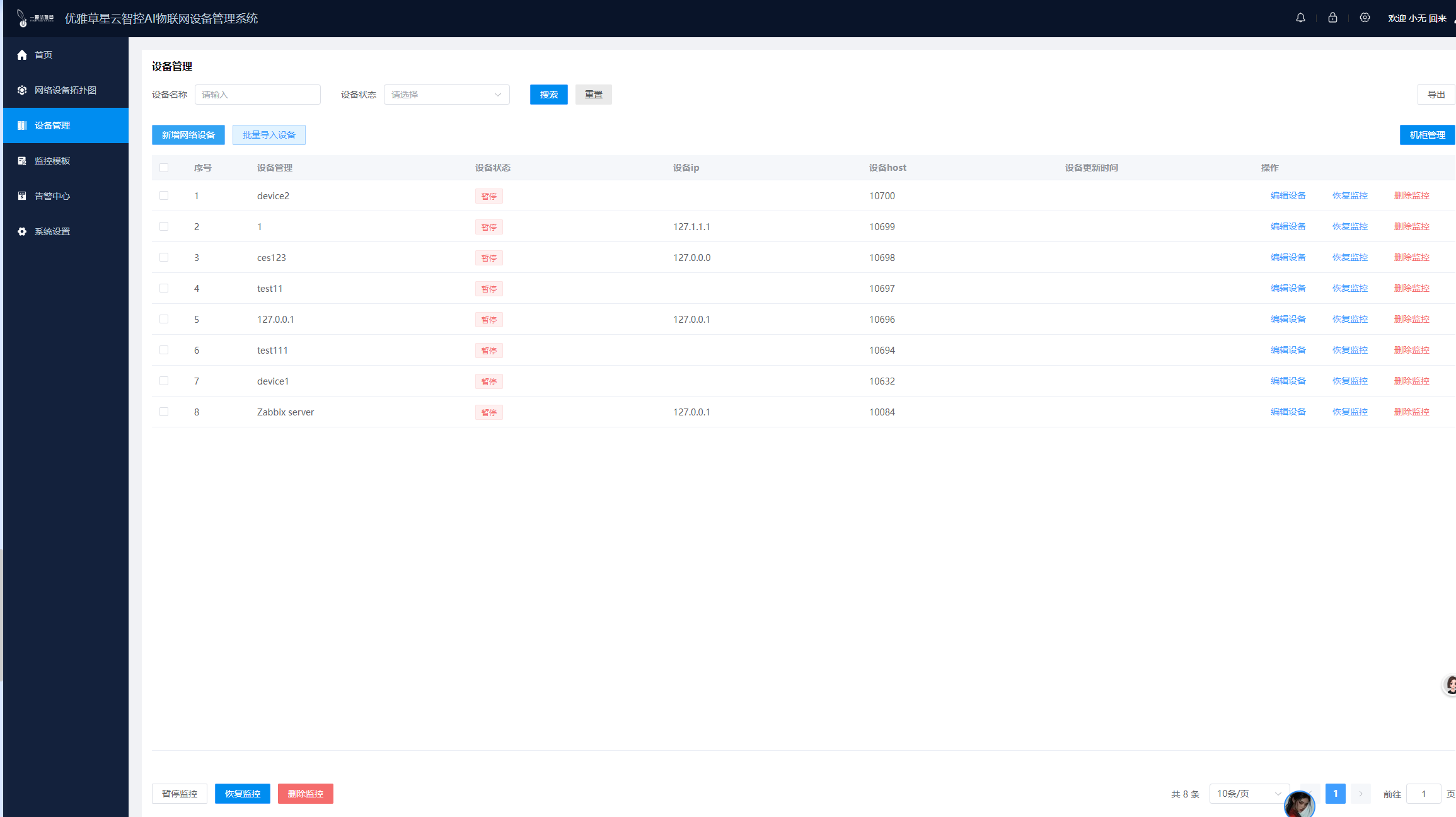1456x817 pixels.
Task: Select the Zabbix server row checkbox
Action: click(164, 412)
